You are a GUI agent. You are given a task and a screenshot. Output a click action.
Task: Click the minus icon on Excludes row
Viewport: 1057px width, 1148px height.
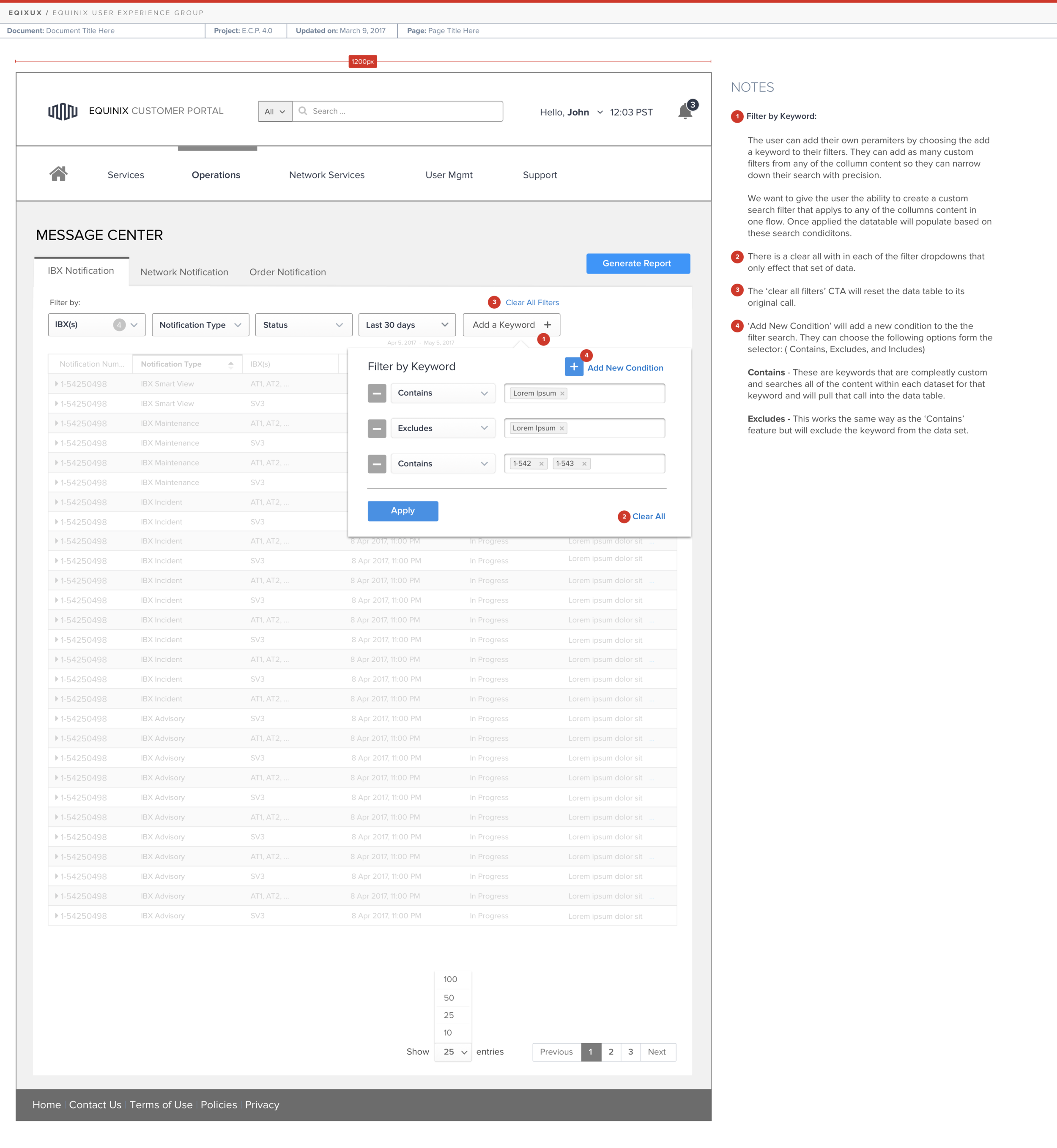376,428
